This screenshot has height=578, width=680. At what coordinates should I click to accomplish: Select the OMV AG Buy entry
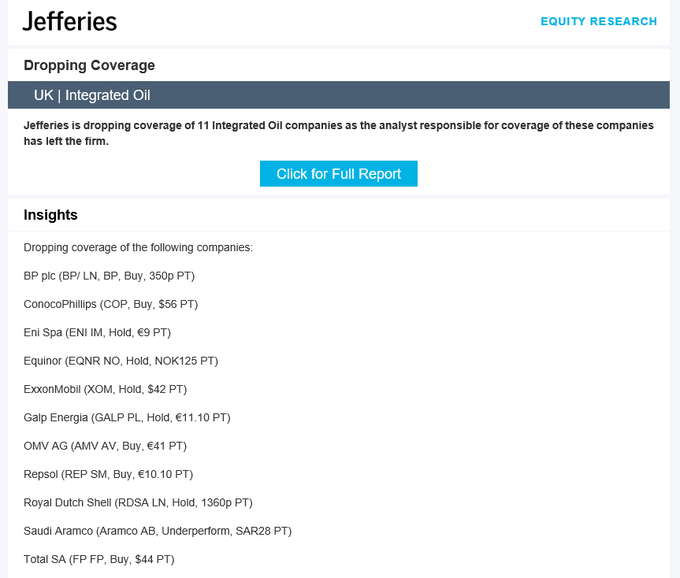(x=105, y=446)
